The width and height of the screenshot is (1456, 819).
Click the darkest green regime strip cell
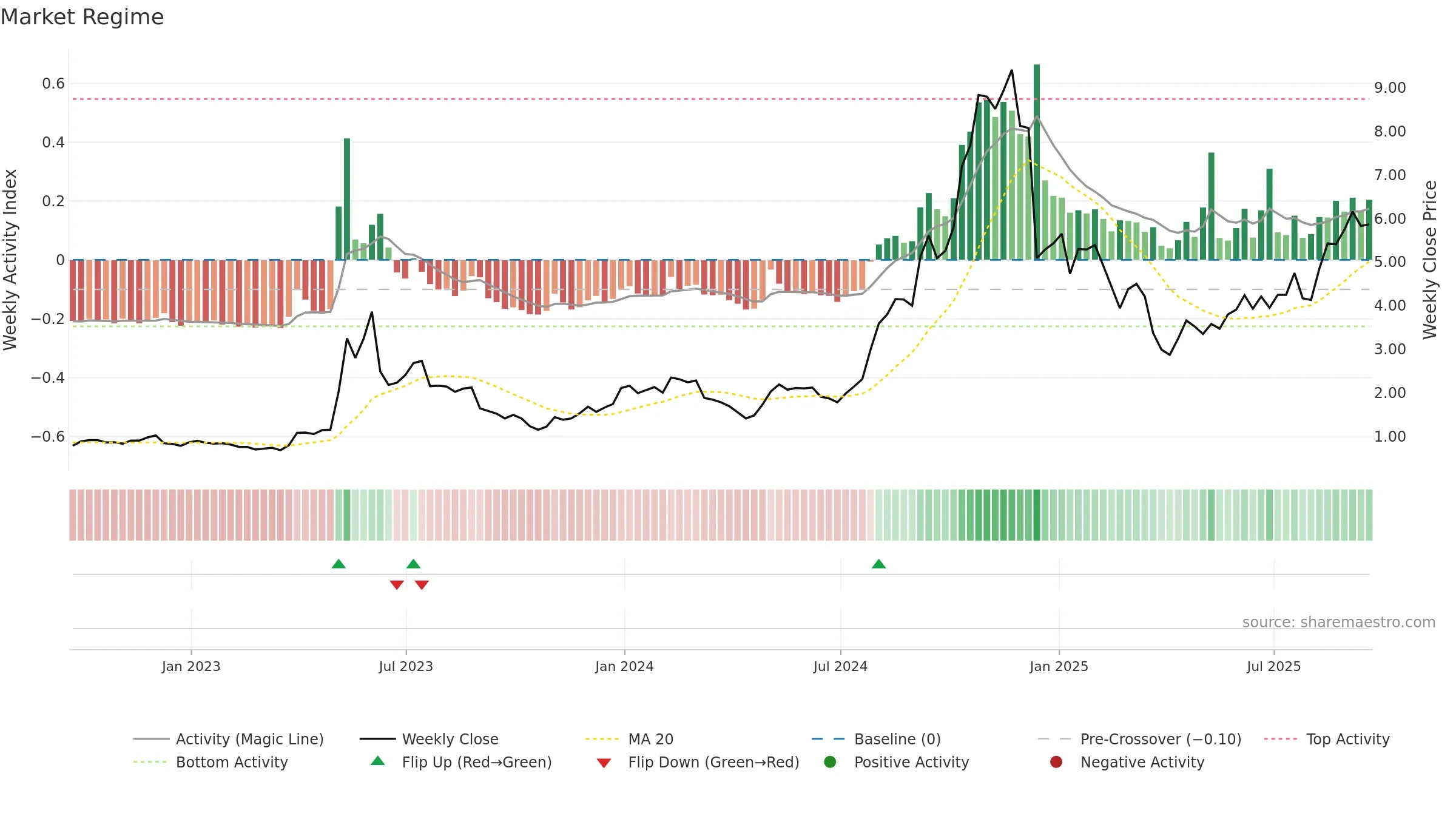[x=1037, y=514]
